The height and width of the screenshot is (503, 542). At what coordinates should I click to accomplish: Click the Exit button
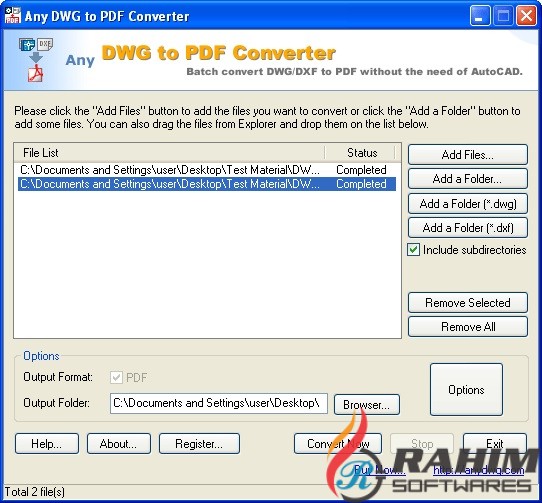click(x=495, y=444)
